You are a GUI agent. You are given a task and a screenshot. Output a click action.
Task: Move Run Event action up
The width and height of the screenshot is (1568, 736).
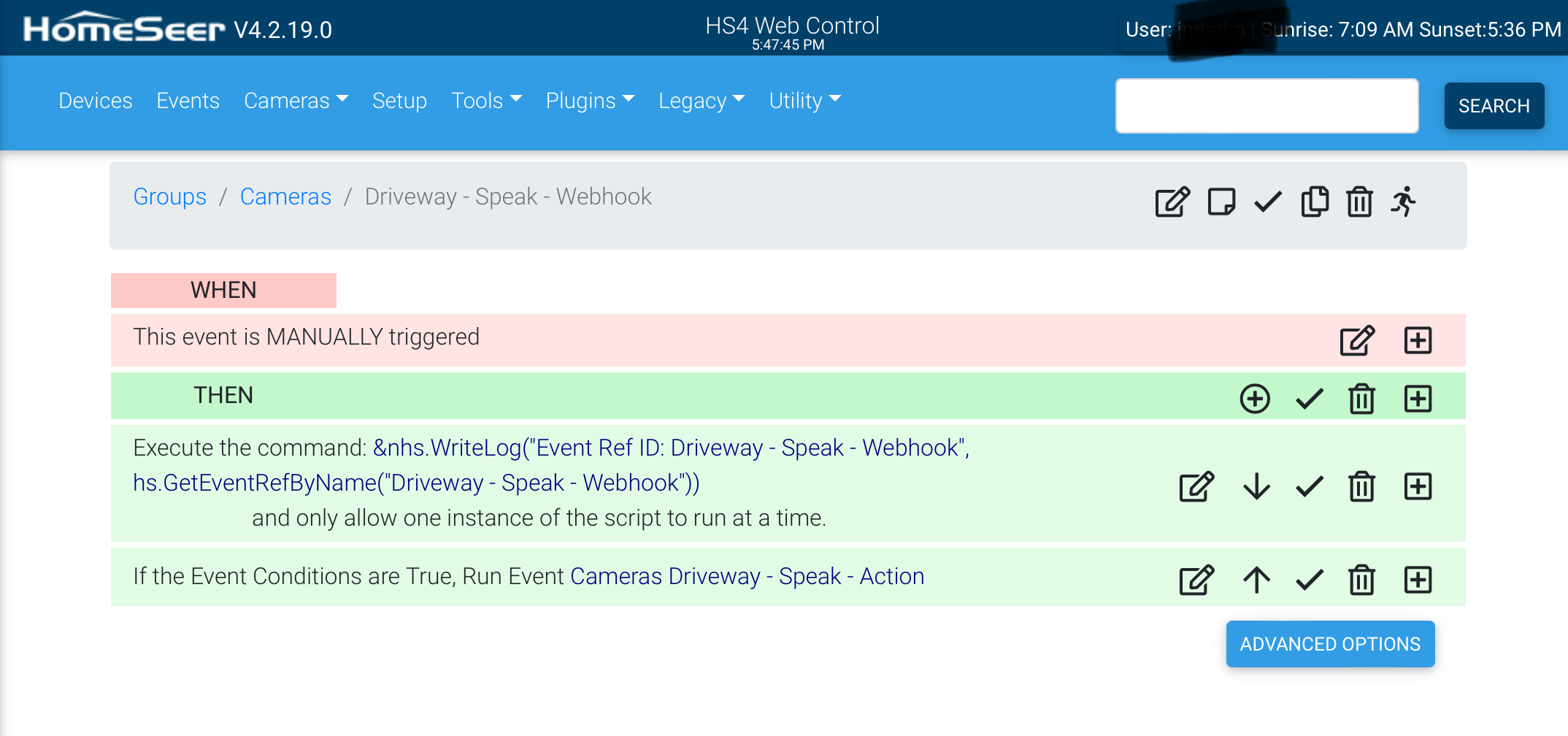(x=1256, y=580)
